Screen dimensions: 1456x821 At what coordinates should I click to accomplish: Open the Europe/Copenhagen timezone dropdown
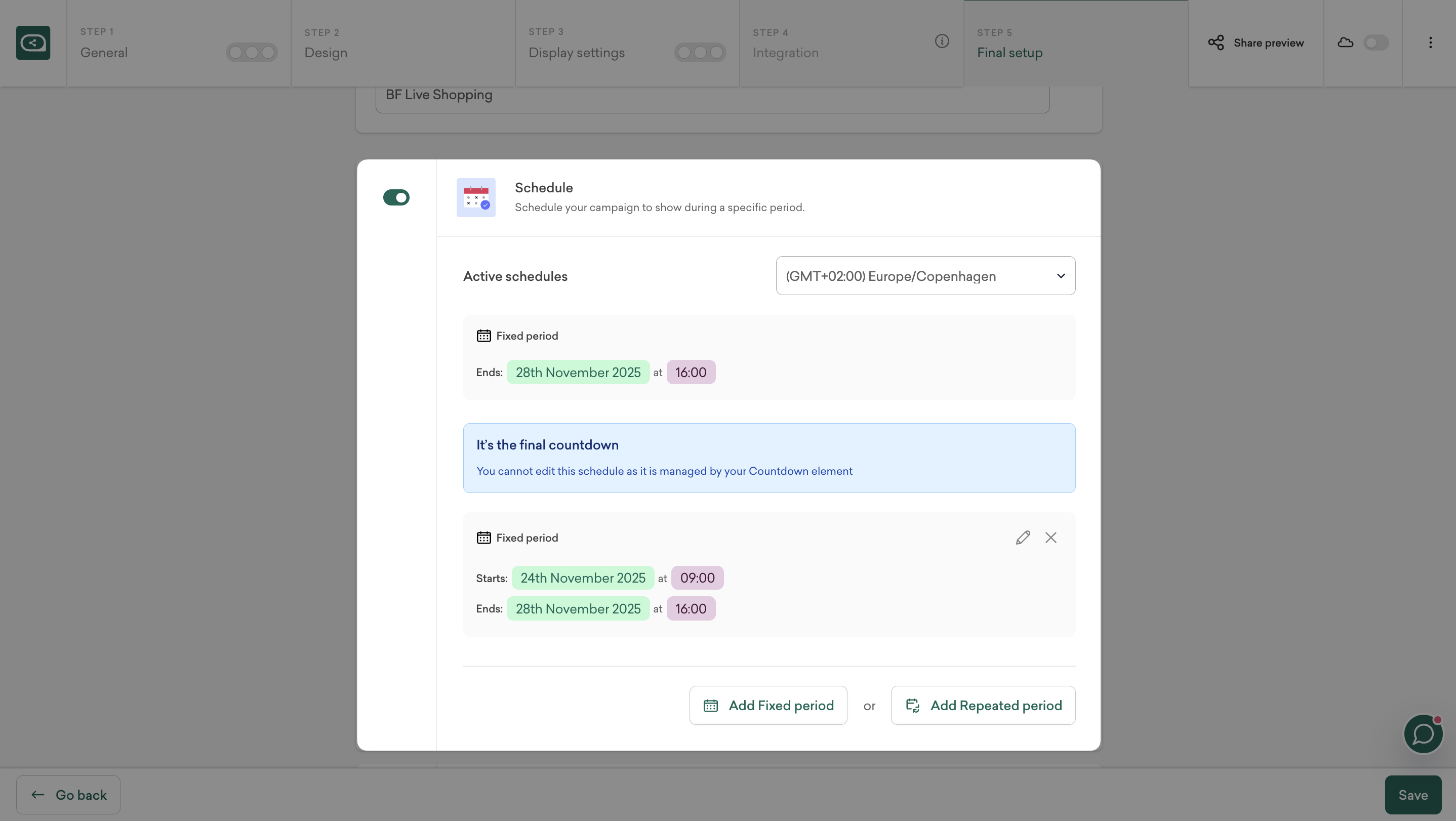coord(925,276)
